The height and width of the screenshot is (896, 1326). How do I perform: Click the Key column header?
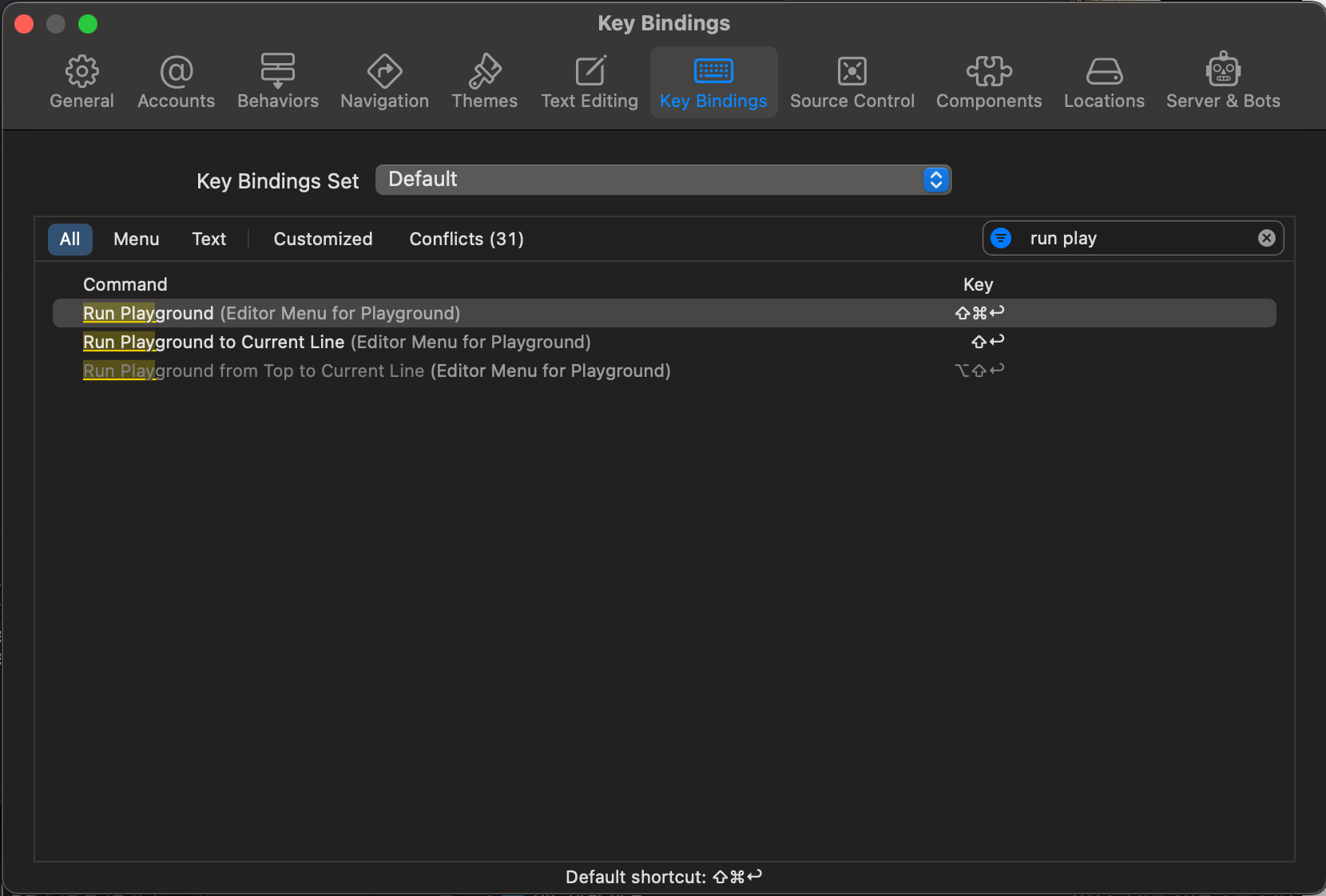pyautogui.click(x=979, y=284)
